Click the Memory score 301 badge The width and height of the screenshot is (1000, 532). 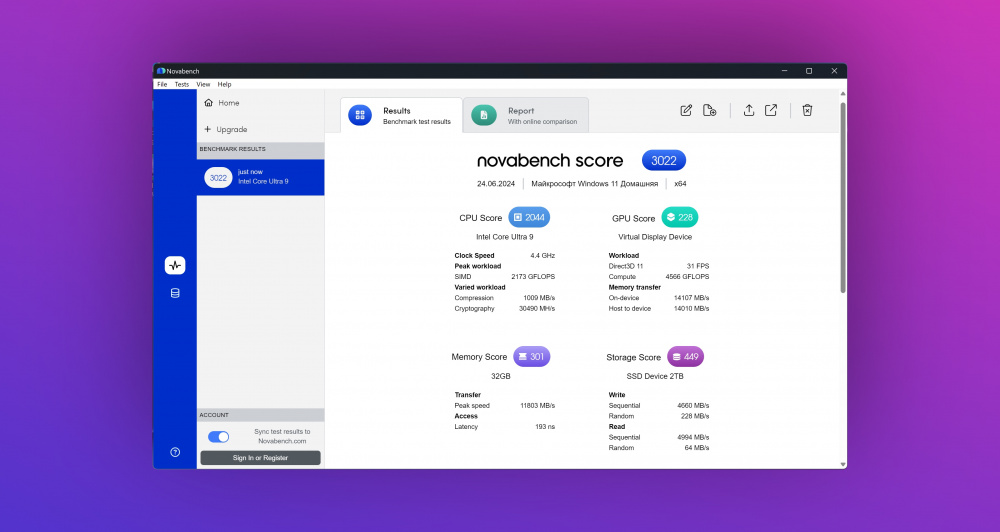click(531, 357)
